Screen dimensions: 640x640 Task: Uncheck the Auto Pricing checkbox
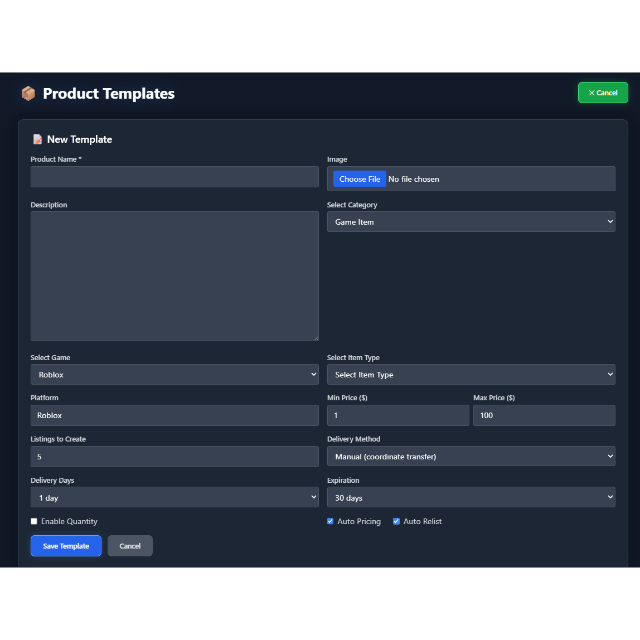(x=330, y=521)
